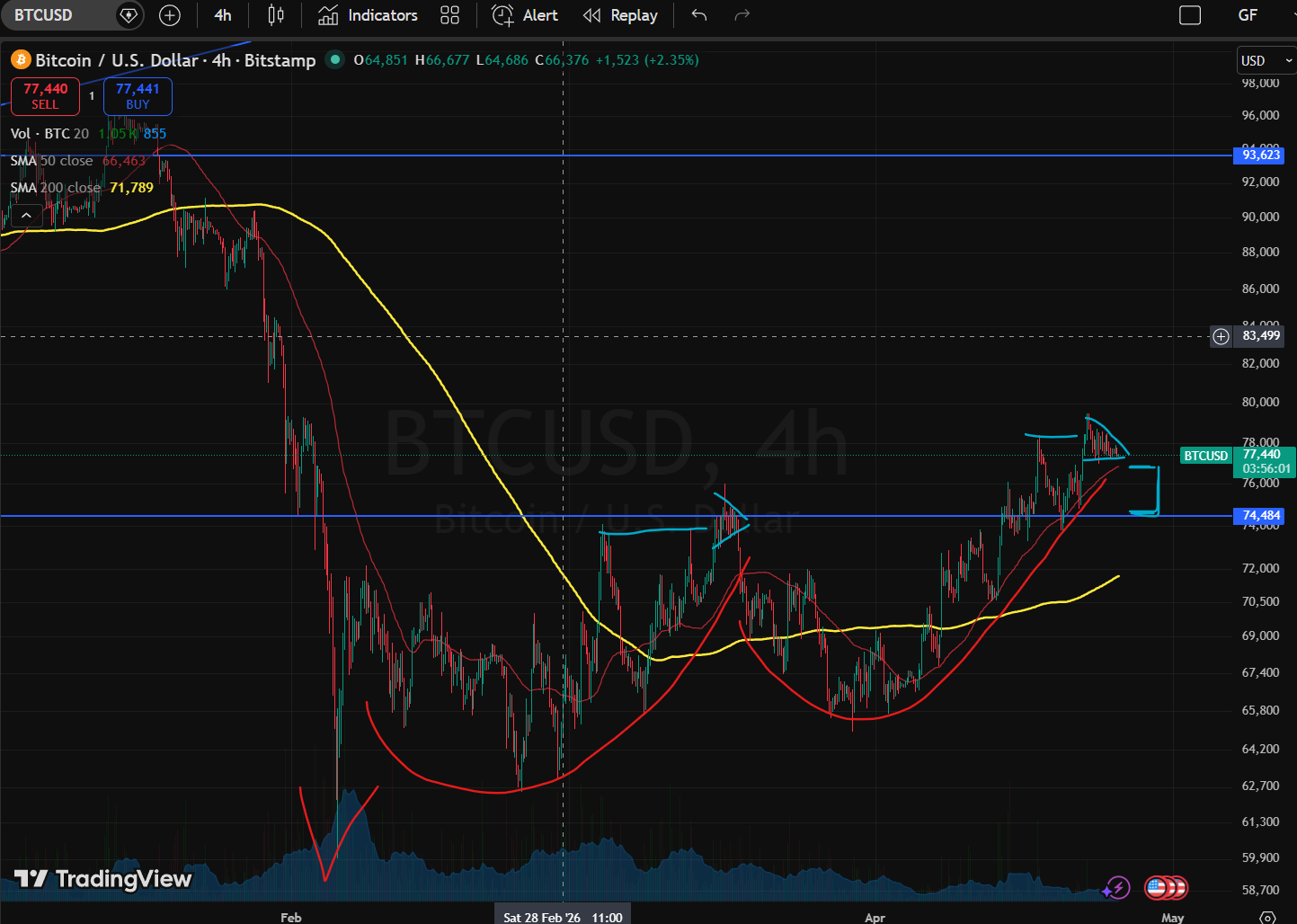Open the USD currency dropdown

[1266, 60]
